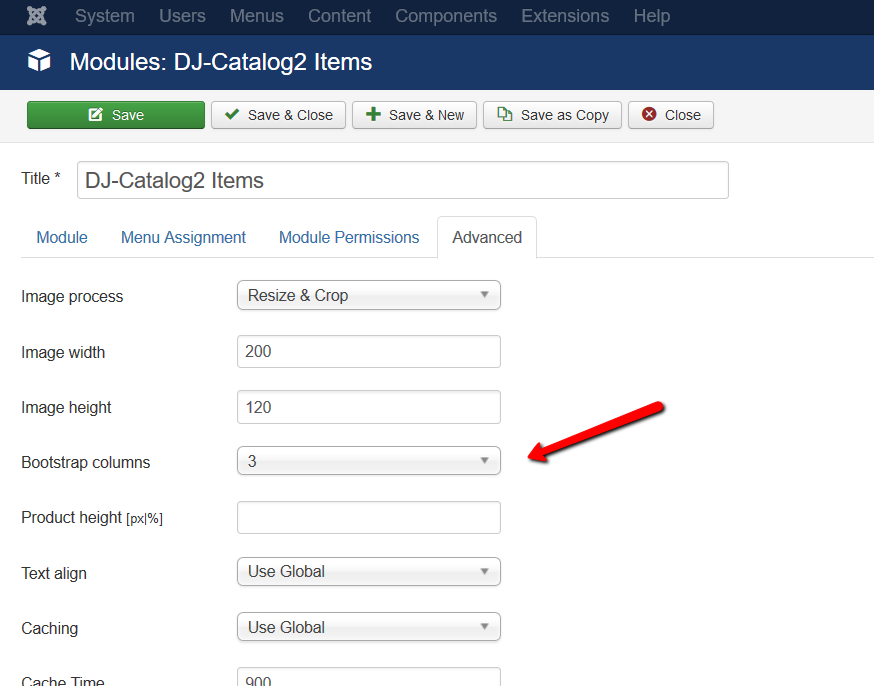Open the Module Permissions tab
Viewport: 874px width, 686px height.
349,237
